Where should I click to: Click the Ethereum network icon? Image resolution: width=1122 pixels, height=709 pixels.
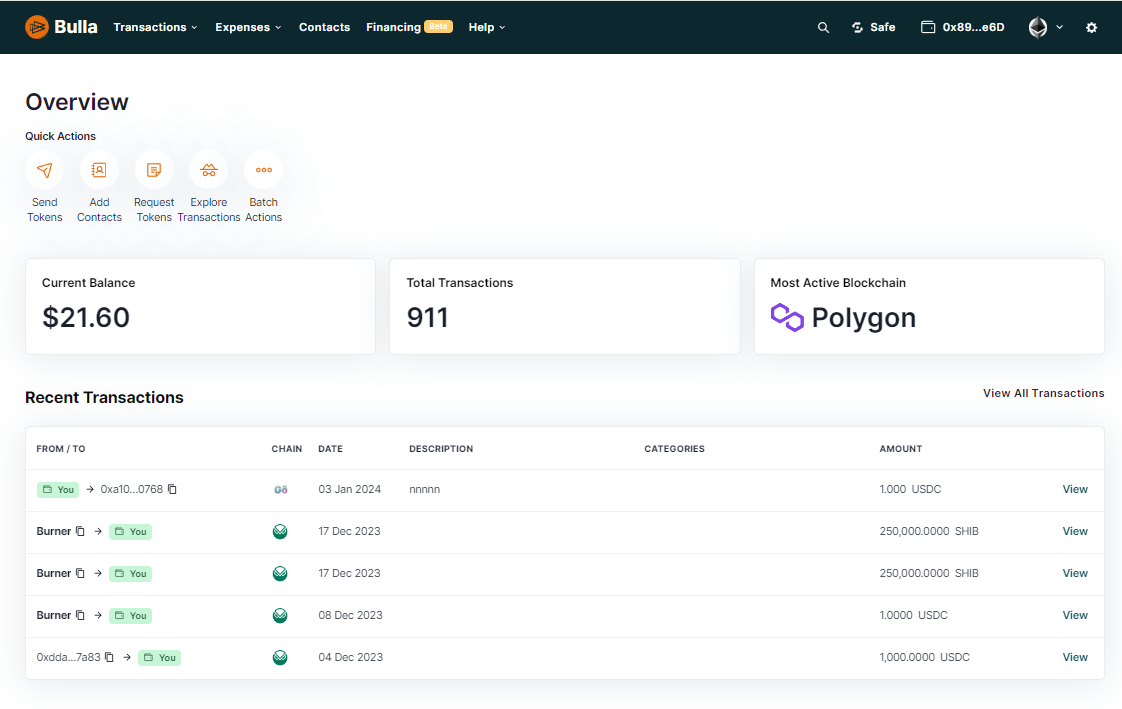point(1037,27)
